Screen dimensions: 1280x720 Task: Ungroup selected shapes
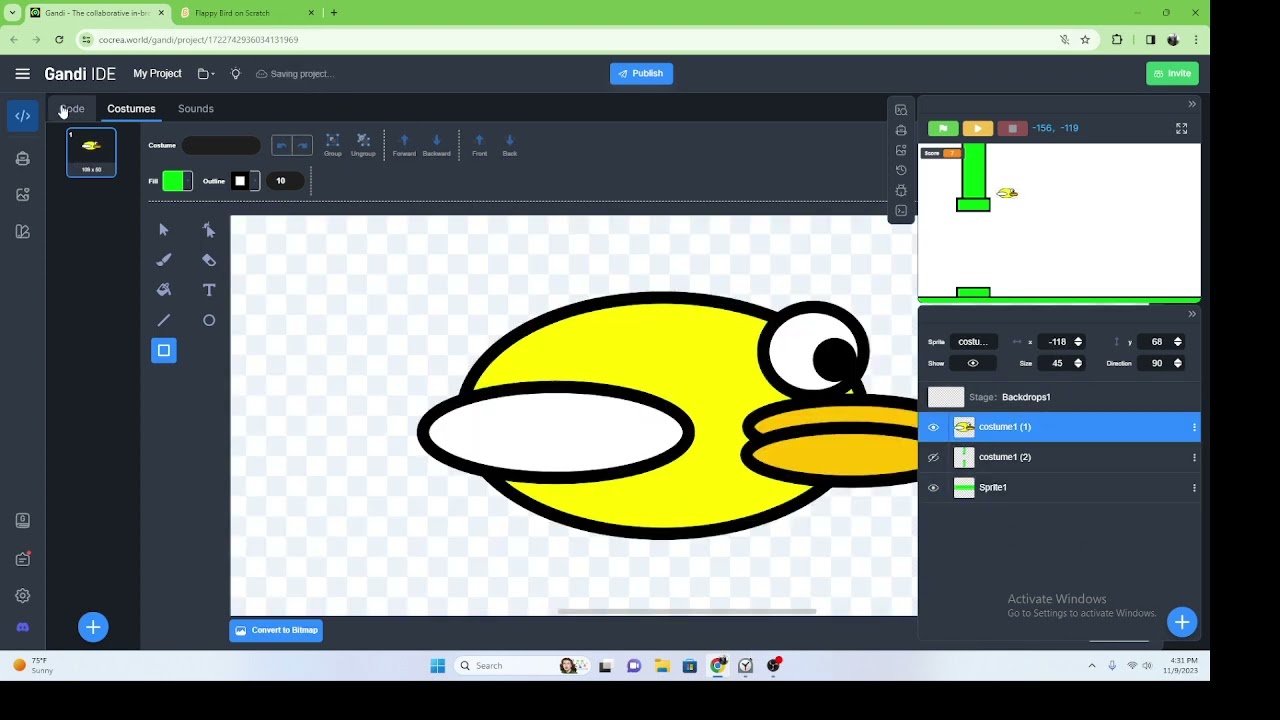[x=363, y=145]
